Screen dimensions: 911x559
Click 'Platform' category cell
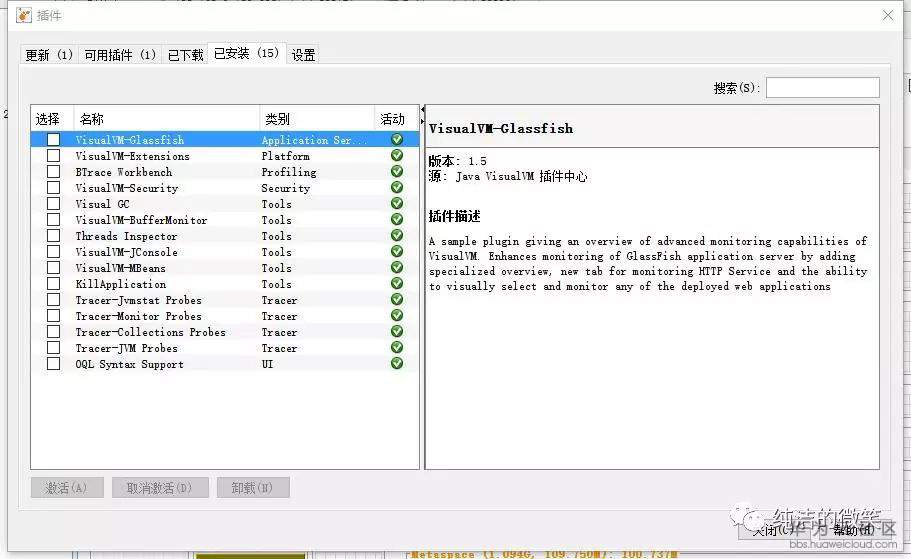click(x=285, y=156)
